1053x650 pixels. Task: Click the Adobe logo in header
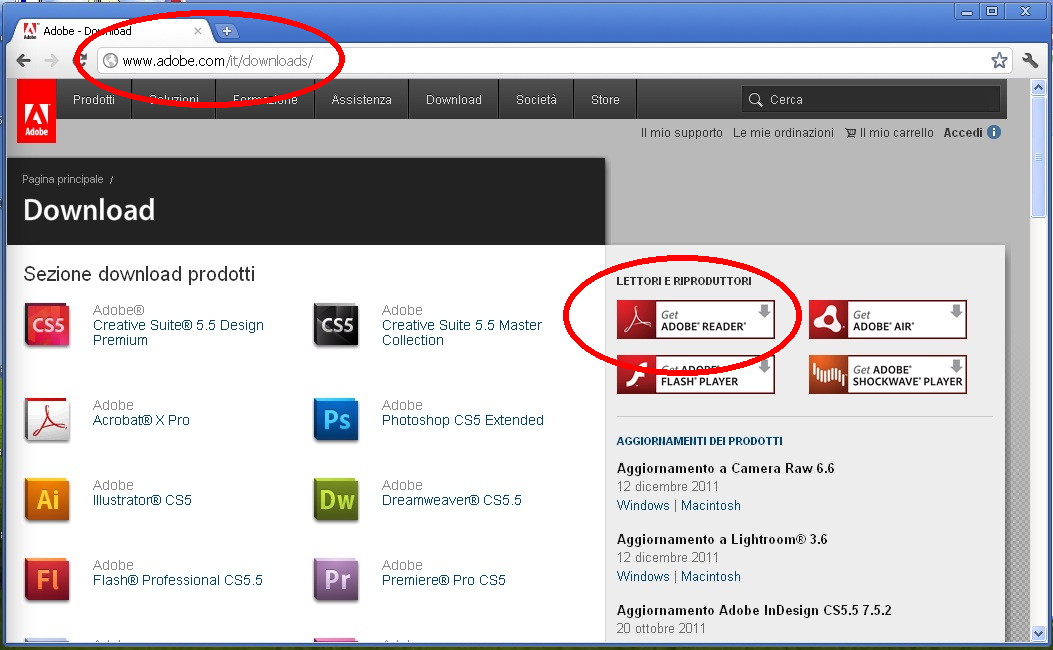point(36,110)
